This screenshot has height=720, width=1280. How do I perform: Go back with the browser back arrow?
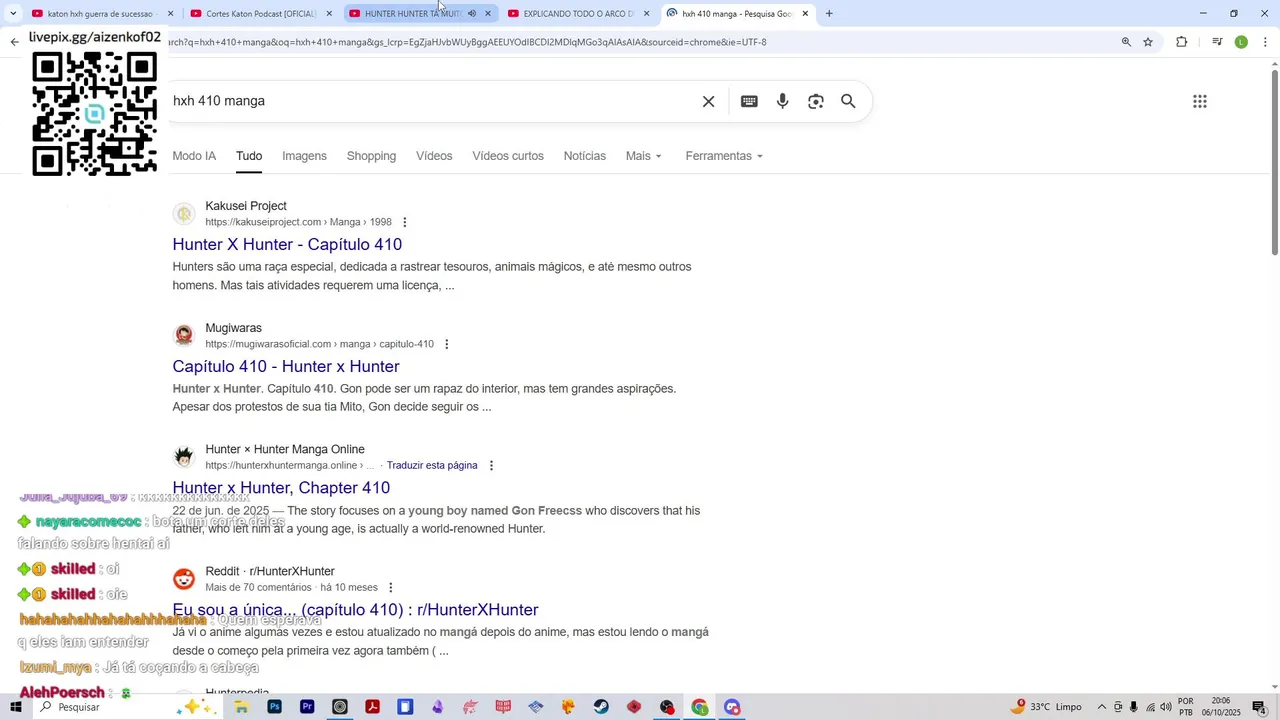14,42
